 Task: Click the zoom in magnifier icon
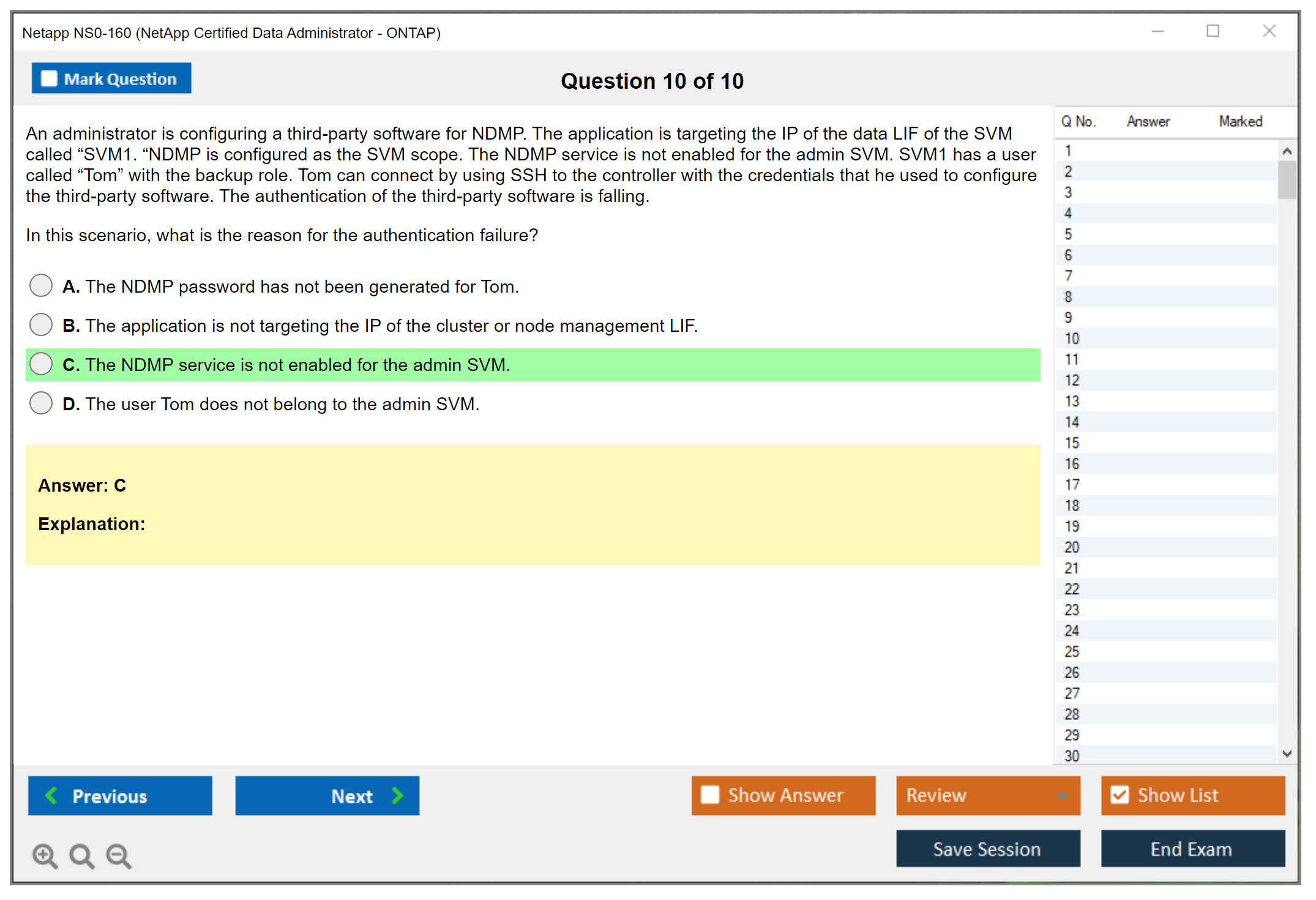click(x=45, y=855)
